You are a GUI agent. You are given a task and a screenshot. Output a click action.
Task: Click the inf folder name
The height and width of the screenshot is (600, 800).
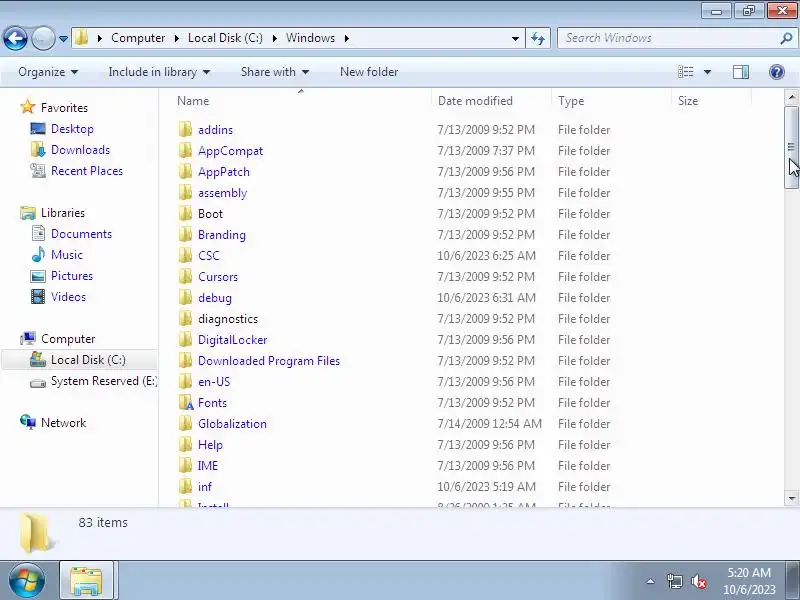pos(205,486)
